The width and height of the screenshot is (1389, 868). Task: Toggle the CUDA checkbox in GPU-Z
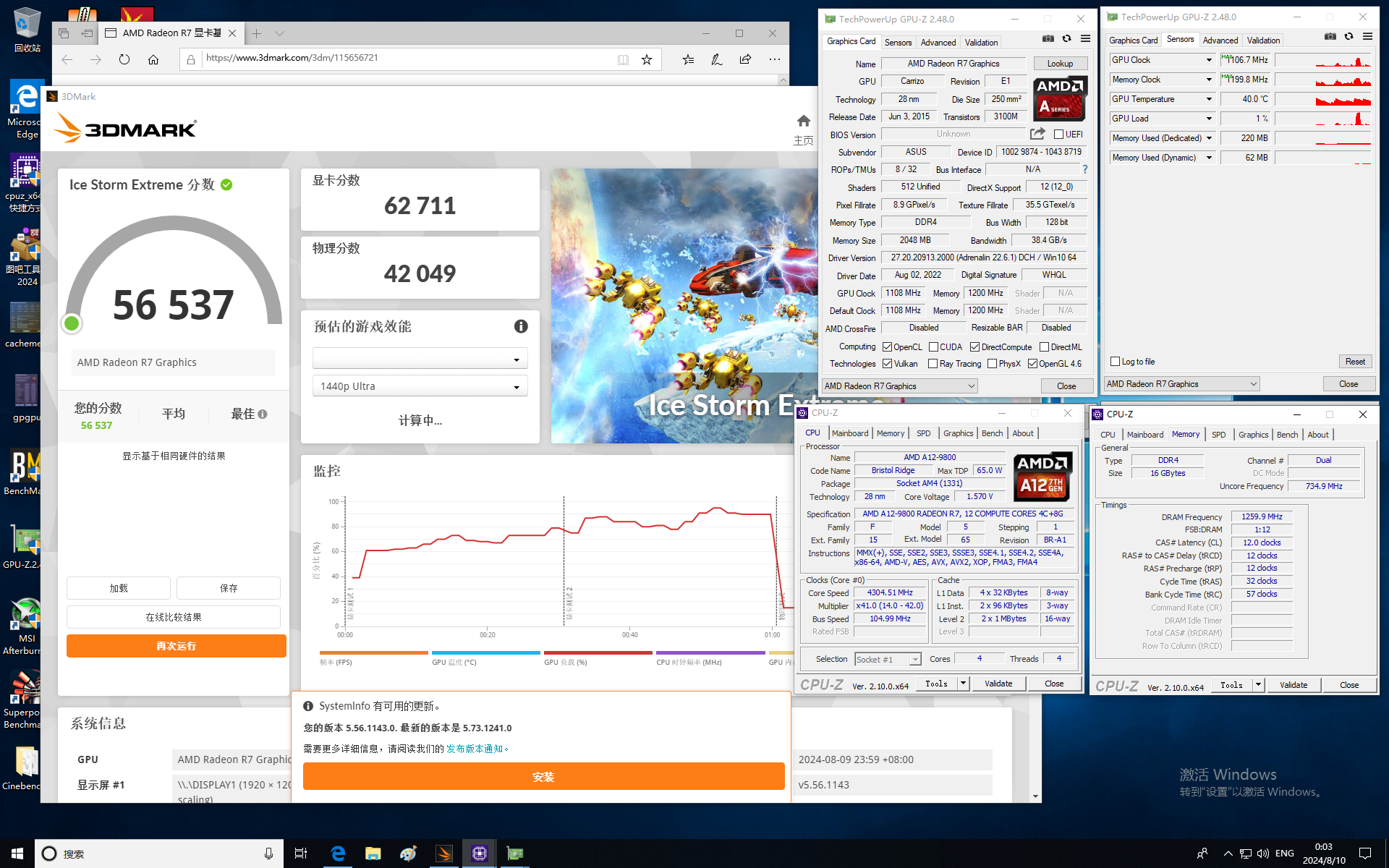[933, 347]
